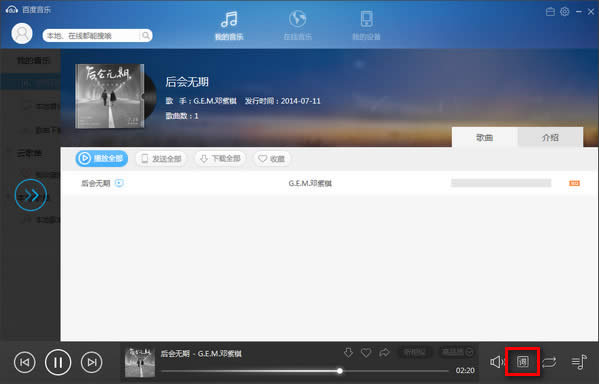Viewport: 599px width, 384px height.
Task: Click the search magnifier icon
Action: pyautogui.click(x=146, y=36)
